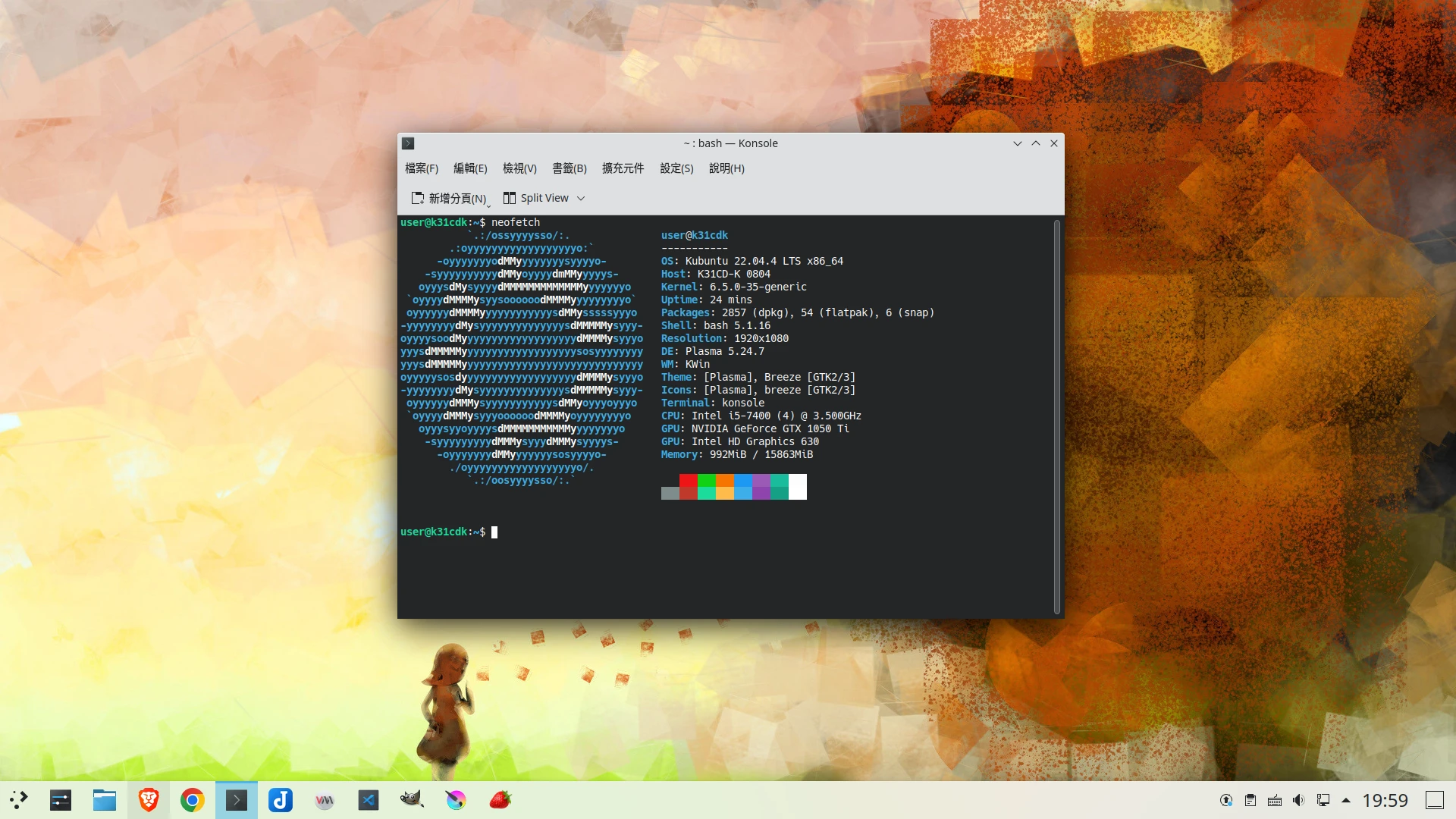The height and width of the screenshot is (819, 1456).
Task: Show hidden system tray icons arrow
Action: (x=1346, y=800)
